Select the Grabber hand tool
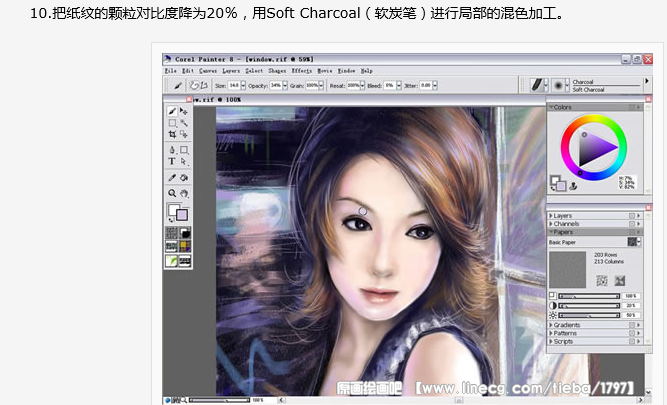This screenshot has width=667, height=405. pyautogui.click(x=184, y=193)
